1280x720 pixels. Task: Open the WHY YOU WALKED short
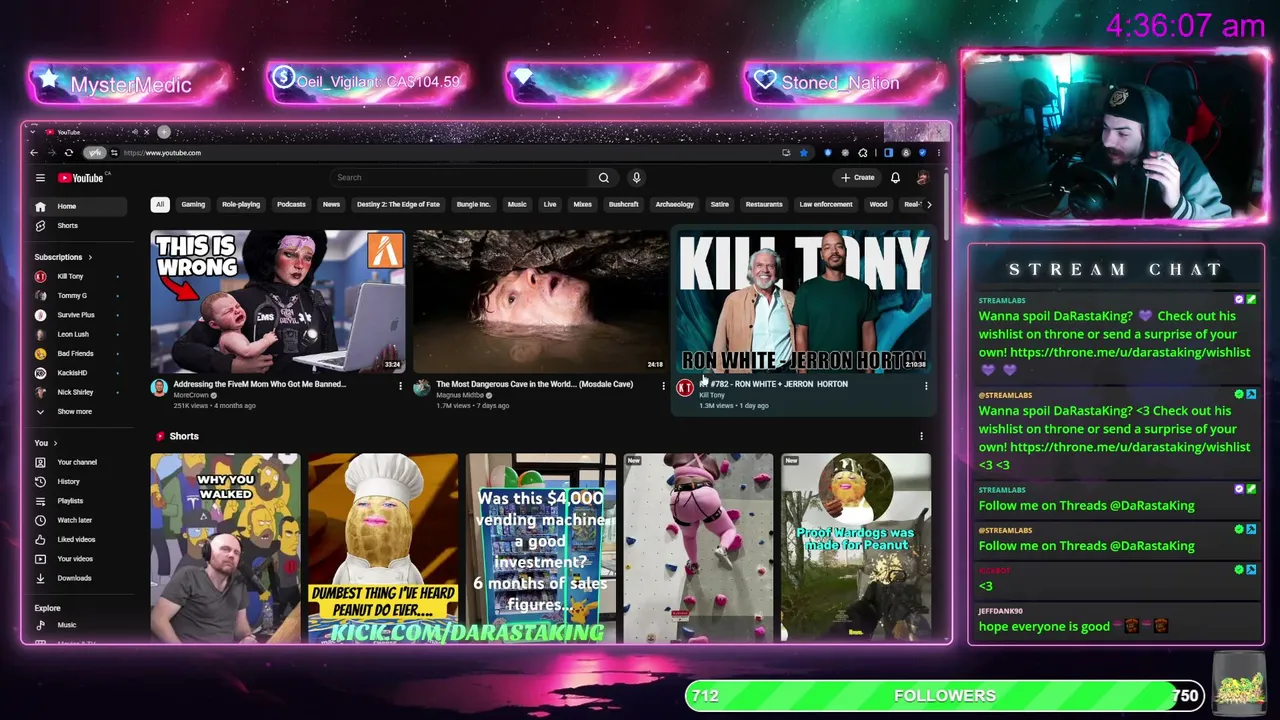[225, 547]
